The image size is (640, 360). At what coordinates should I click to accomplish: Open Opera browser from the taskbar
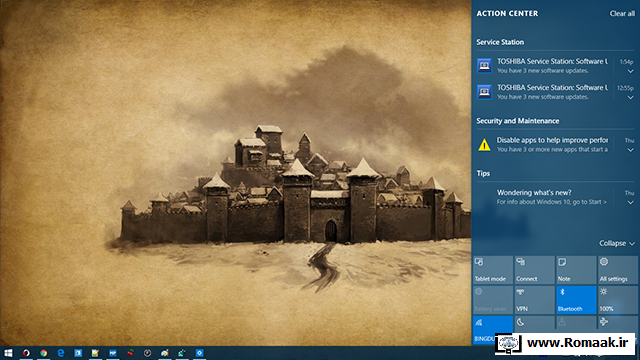pyautogui.click(x=26, y=353)
